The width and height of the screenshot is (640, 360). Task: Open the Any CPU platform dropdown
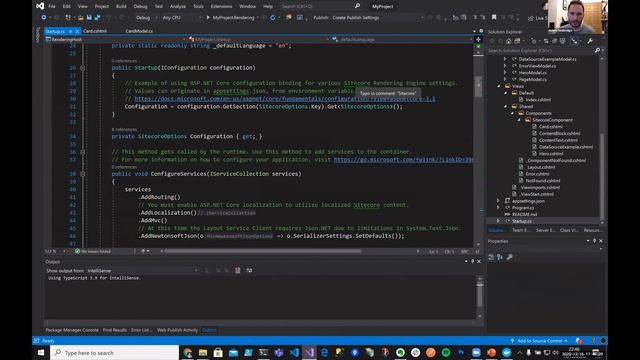tap(181, 18)
